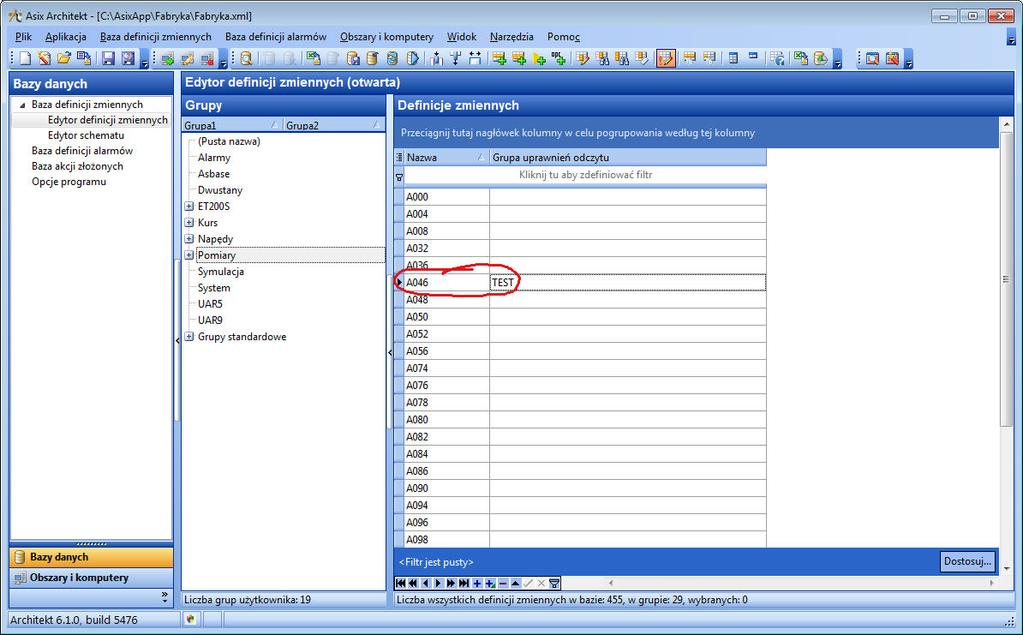Select row A074 in variable list
Screen dimensions: 1023x635
click(446, 368)
